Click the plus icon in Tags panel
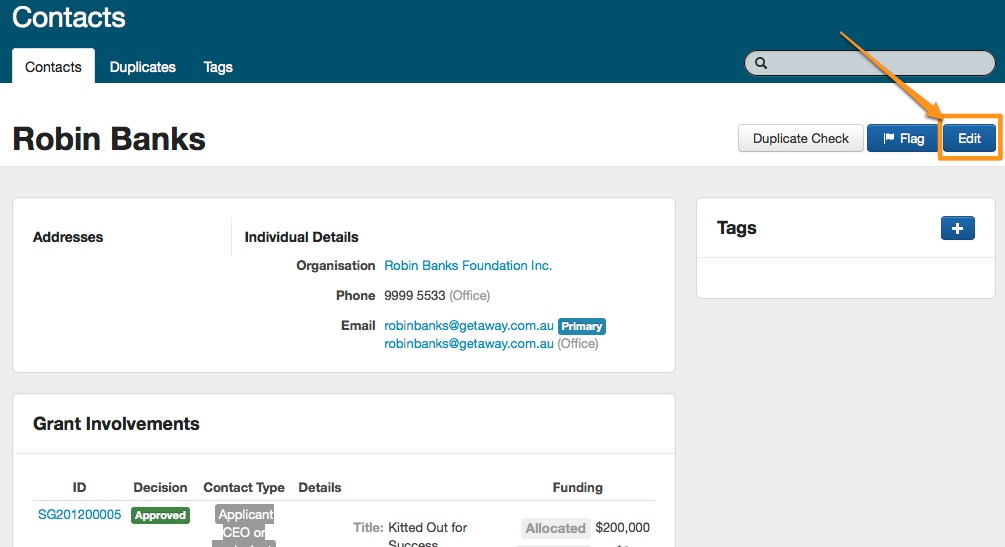Viewport: 1005px width, 547px height. click(x=957, y=229)
